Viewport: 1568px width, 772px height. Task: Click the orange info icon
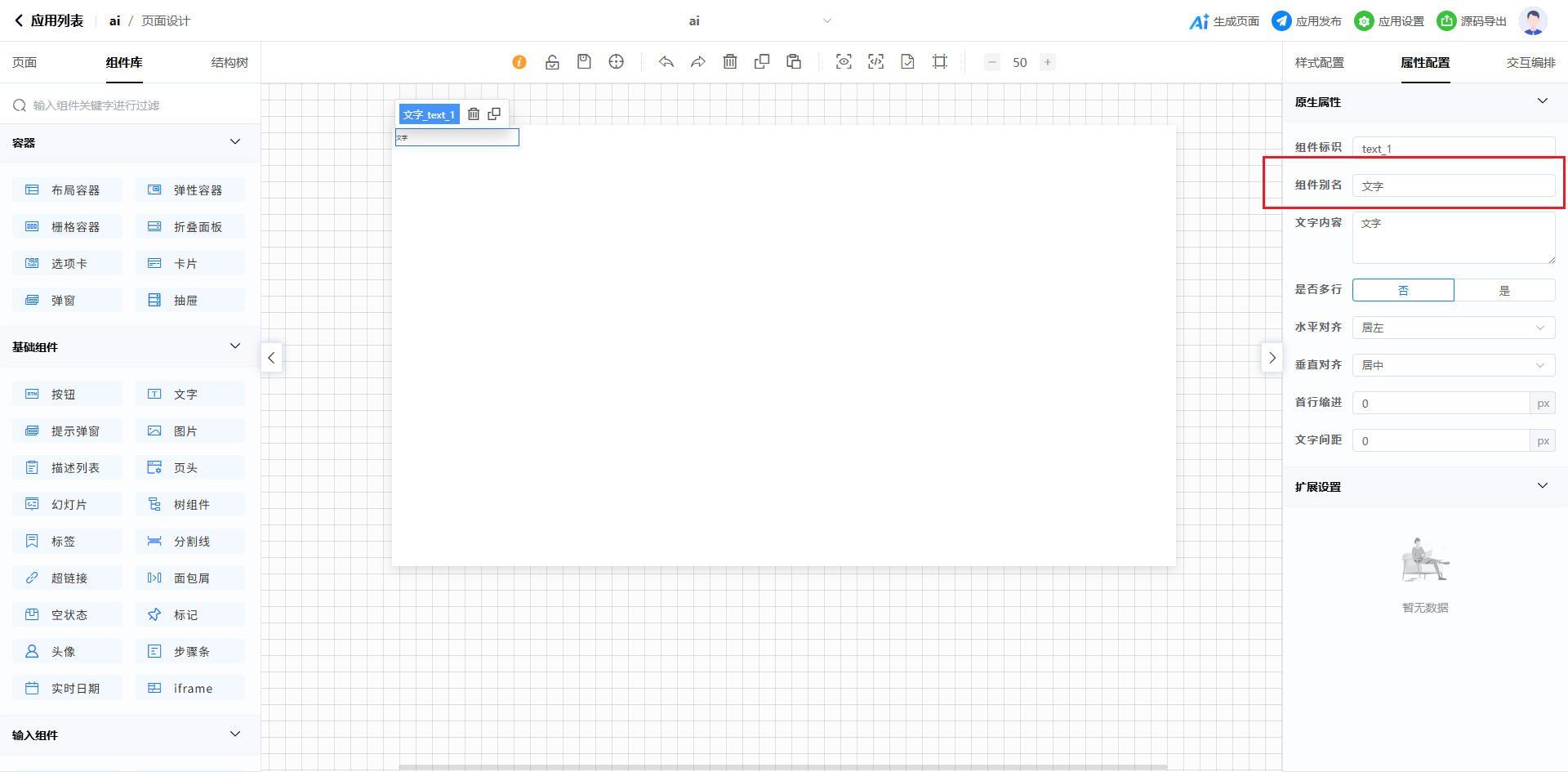519,62
